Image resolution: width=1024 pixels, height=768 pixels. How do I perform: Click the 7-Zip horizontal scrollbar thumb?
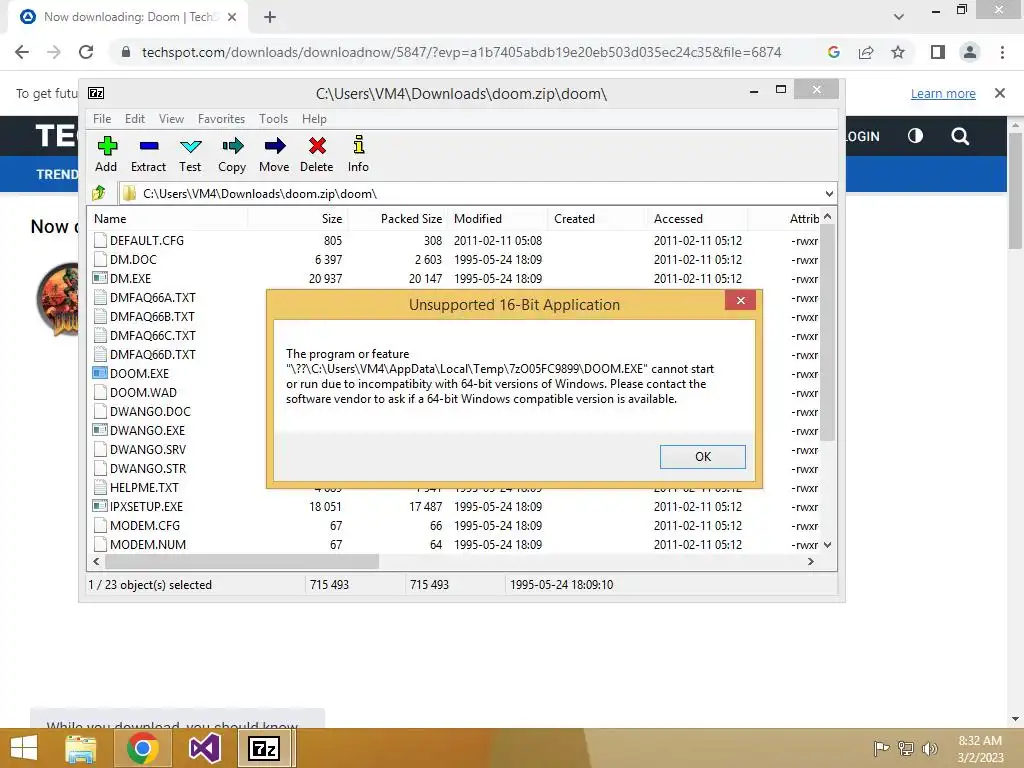click(242, 562)
